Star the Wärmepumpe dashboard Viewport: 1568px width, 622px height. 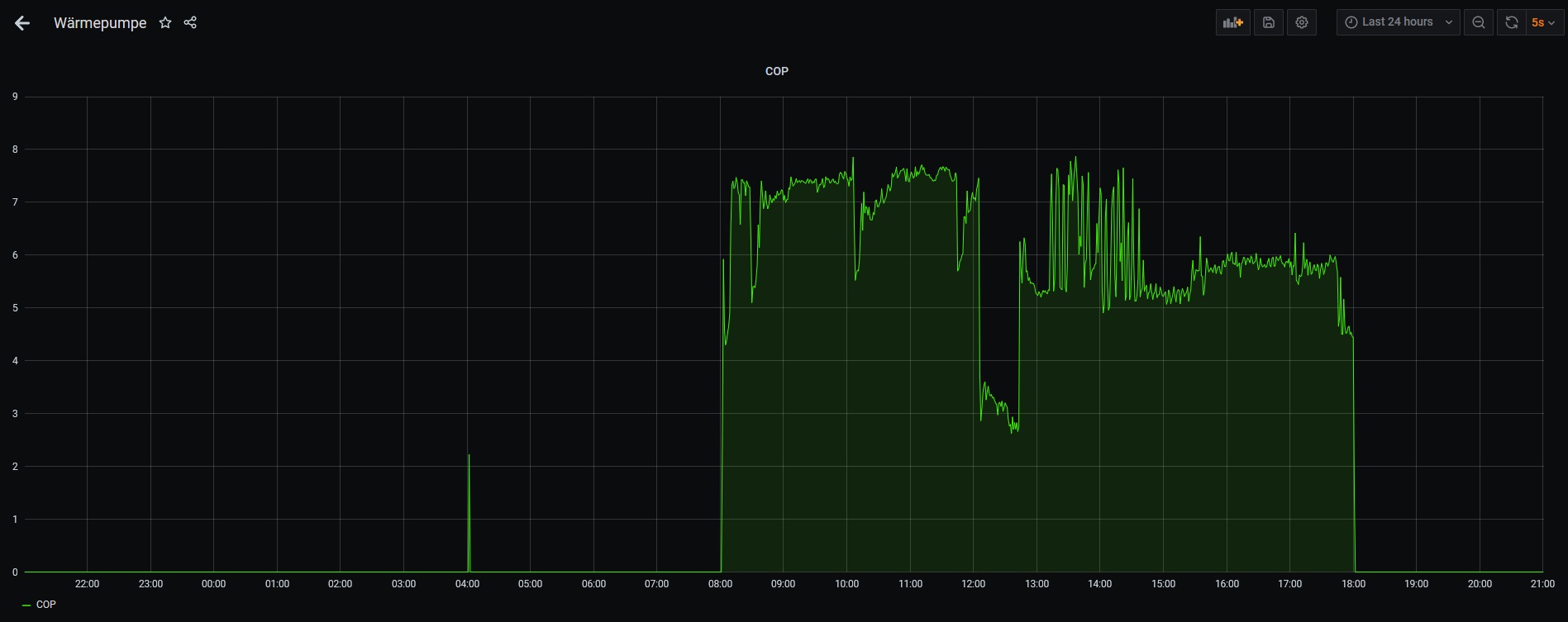click(x=165, y=22)
